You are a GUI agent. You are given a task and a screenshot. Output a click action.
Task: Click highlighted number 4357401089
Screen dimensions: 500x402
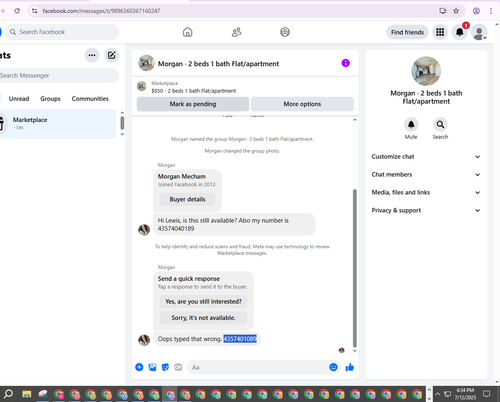pos(240,339)
